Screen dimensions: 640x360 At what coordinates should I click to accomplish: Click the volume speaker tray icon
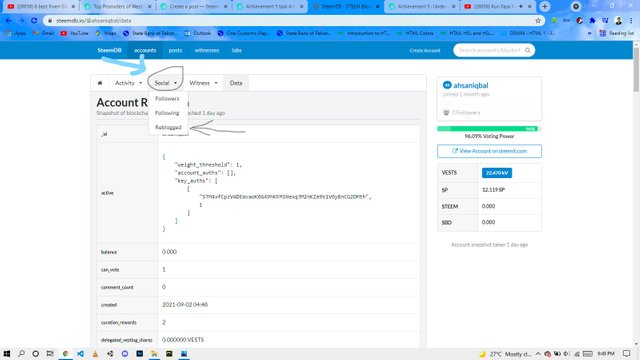point(567,353)
